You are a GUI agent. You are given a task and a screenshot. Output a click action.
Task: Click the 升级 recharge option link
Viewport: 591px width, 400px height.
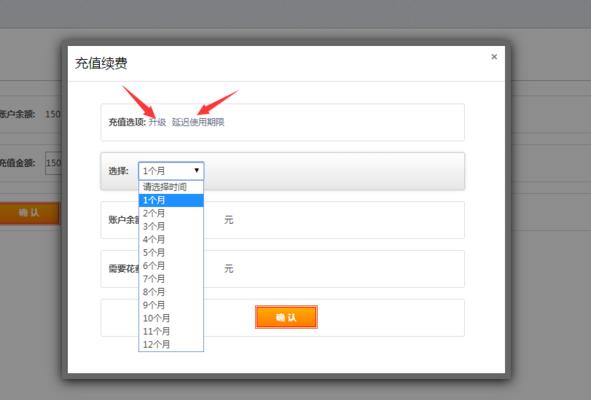[157, 122]
